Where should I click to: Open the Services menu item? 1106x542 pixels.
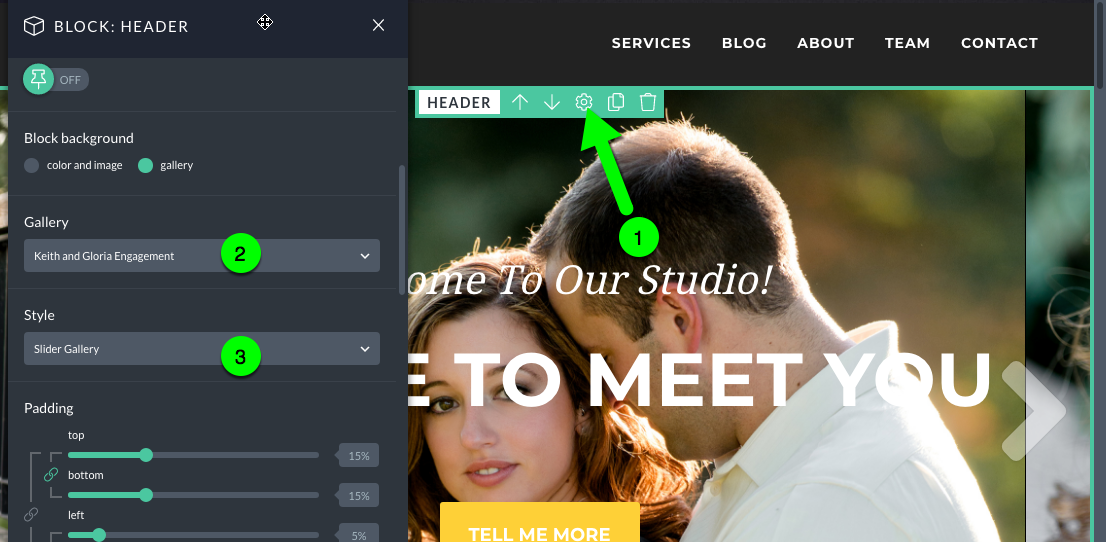(651, 43)
